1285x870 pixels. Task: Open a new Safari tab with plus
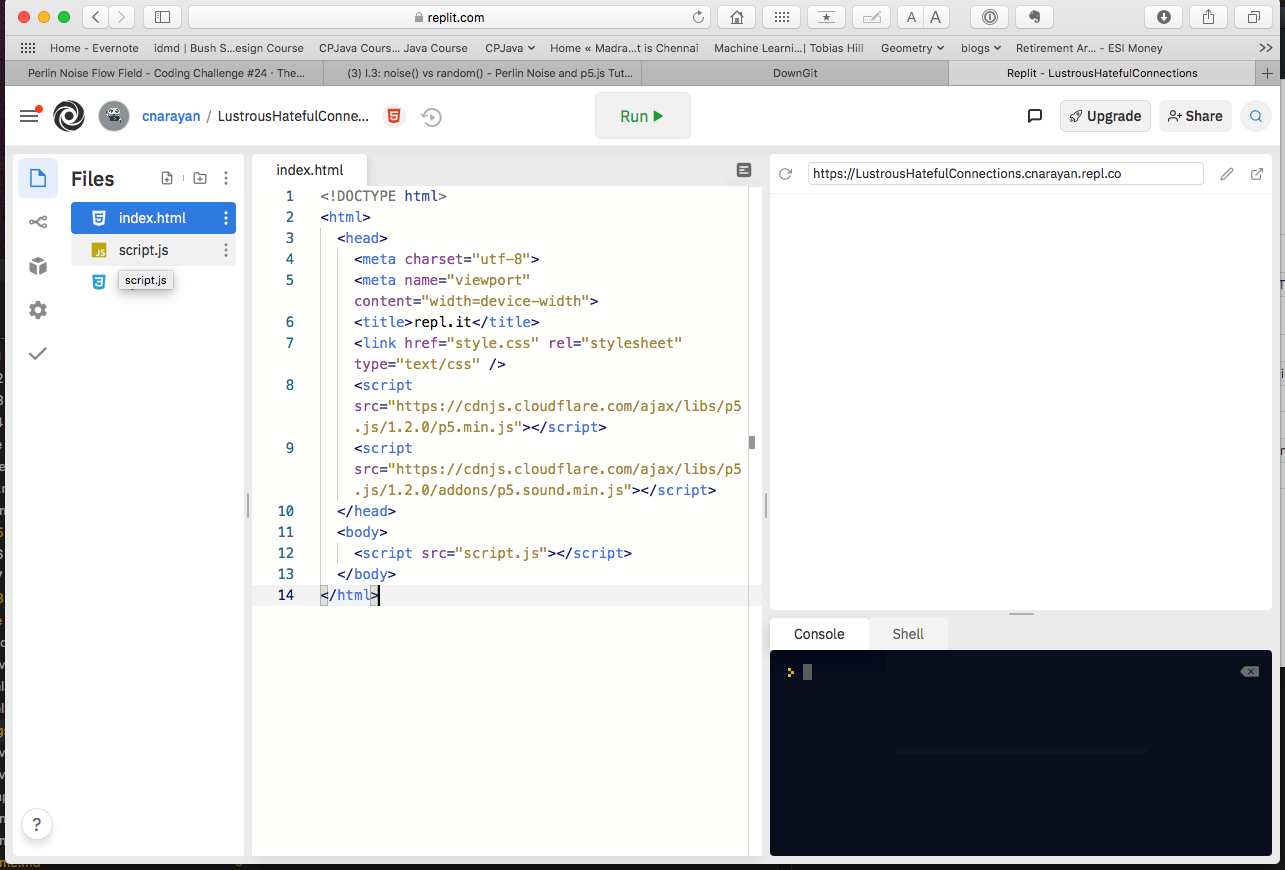1268,73
